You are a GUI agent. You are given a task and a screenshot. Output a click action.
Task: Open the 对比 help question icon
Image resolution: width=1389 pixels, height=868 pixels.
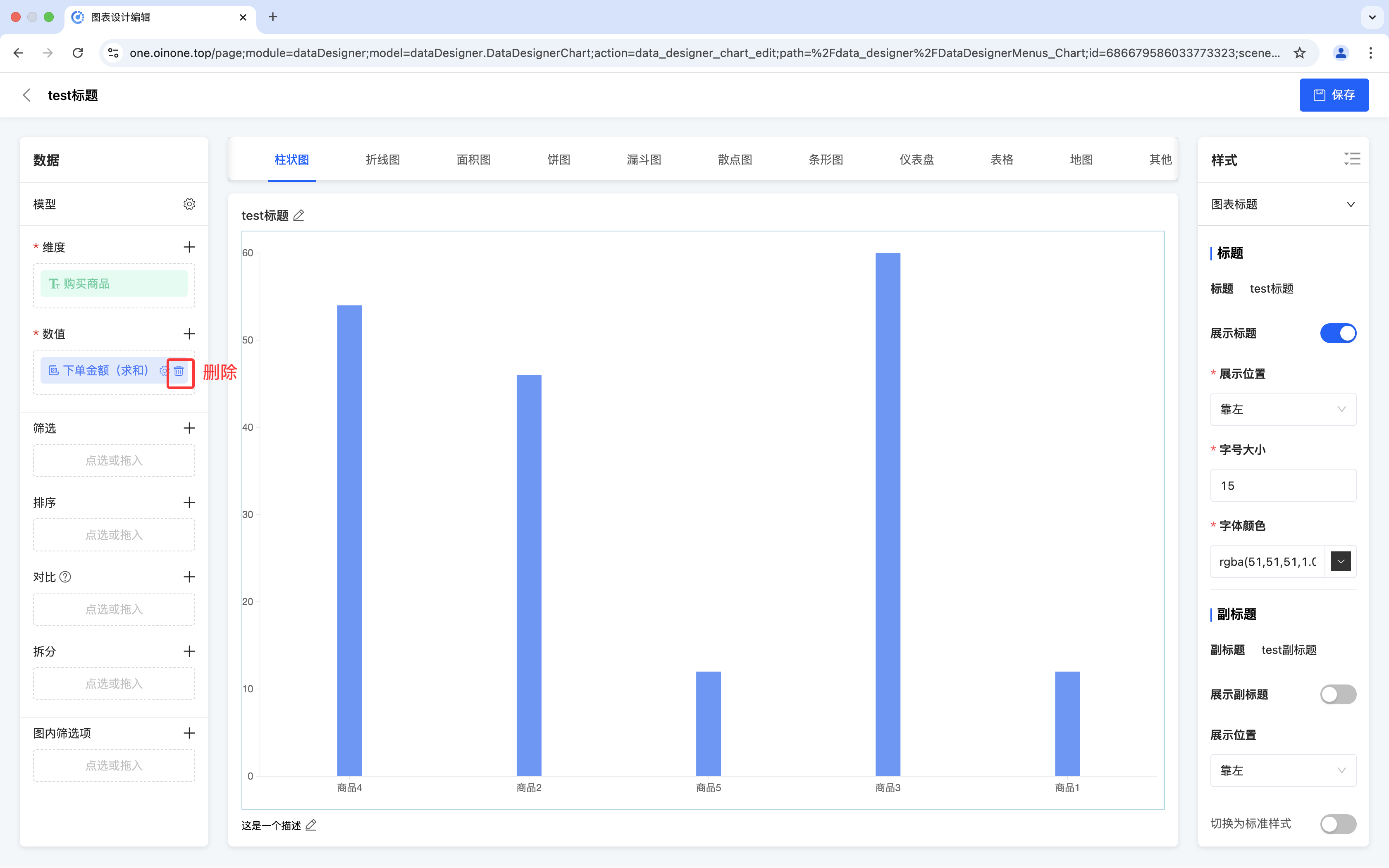click(65, 577)
